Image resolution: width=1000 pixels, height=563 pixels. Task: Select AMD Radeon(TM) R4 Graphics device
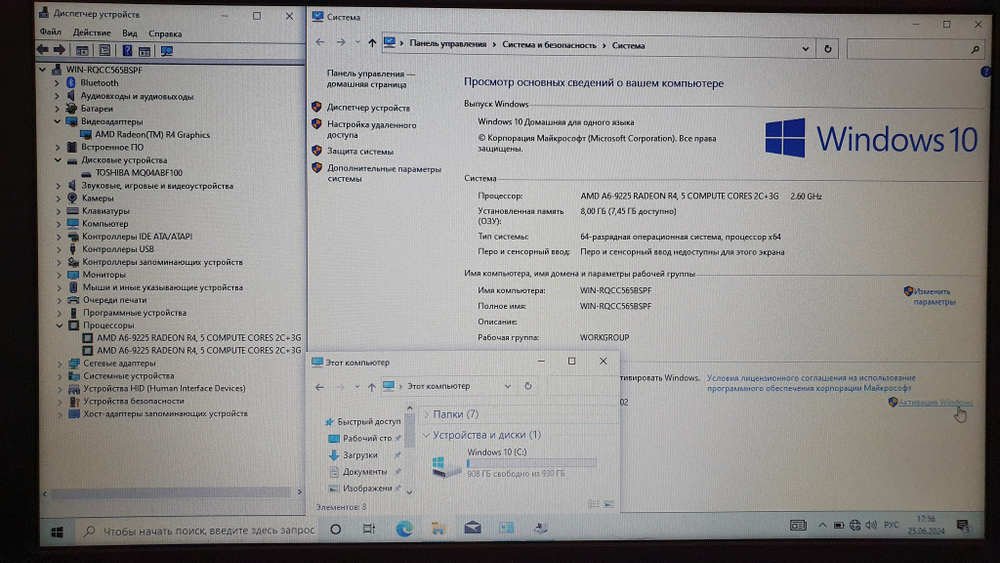tap(152, 135)
